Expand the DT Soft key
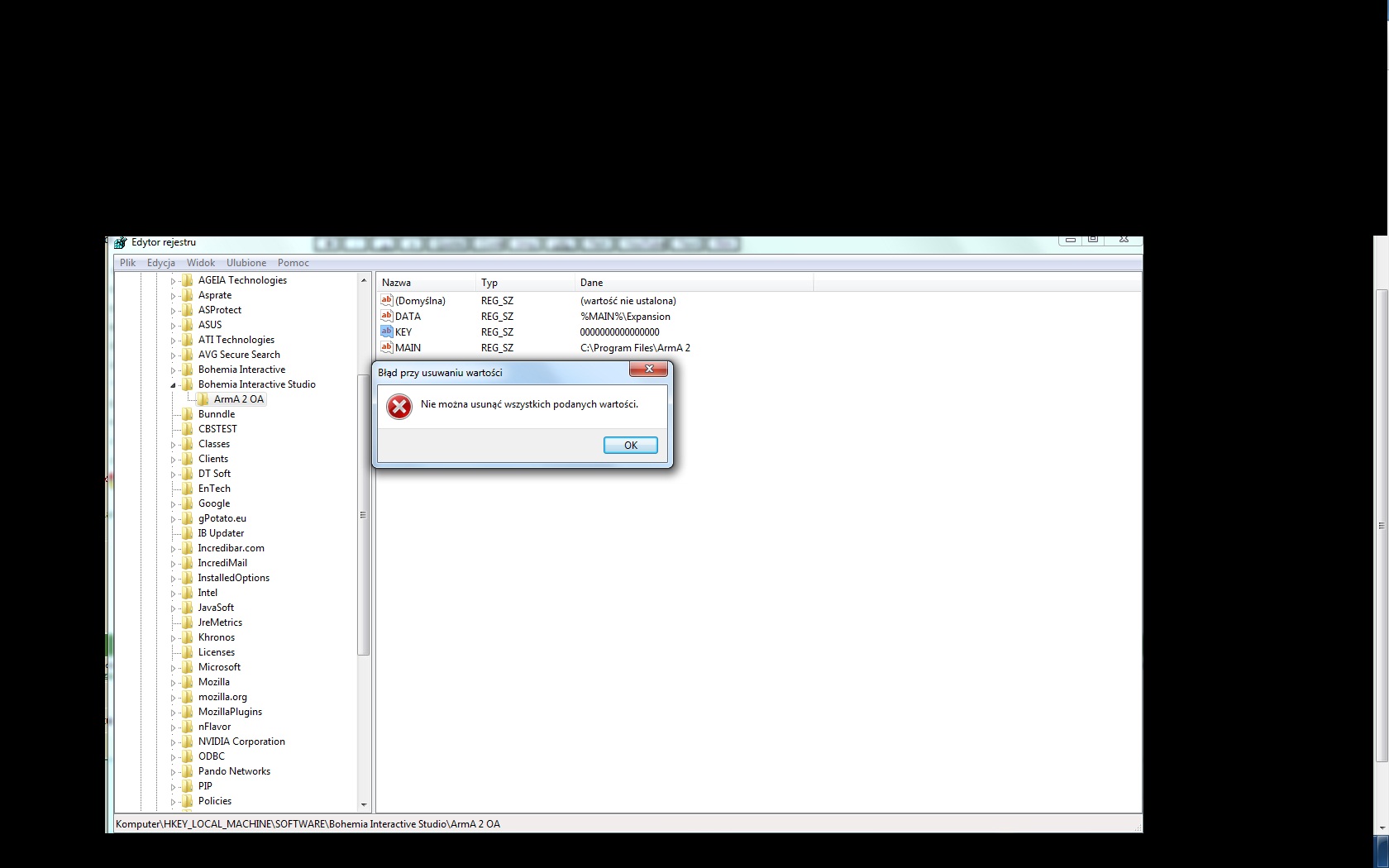The image size is (1389, 868). pyautogui.click(x=174, y=475)
